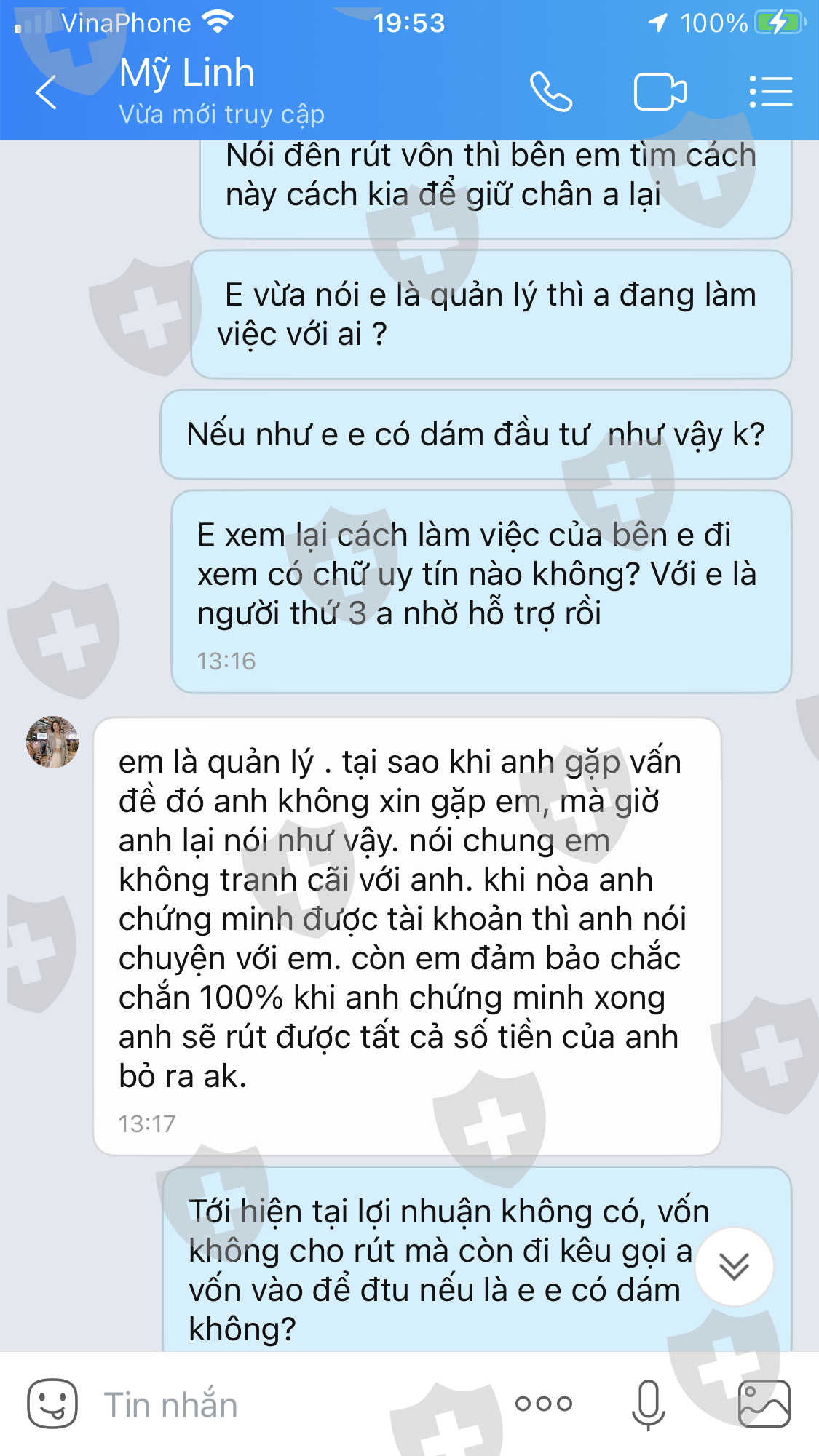Tap the message 'Tới hiện tại lợi nhuận không có'
Screen dimensions: 819x1456
point(477,1260)
